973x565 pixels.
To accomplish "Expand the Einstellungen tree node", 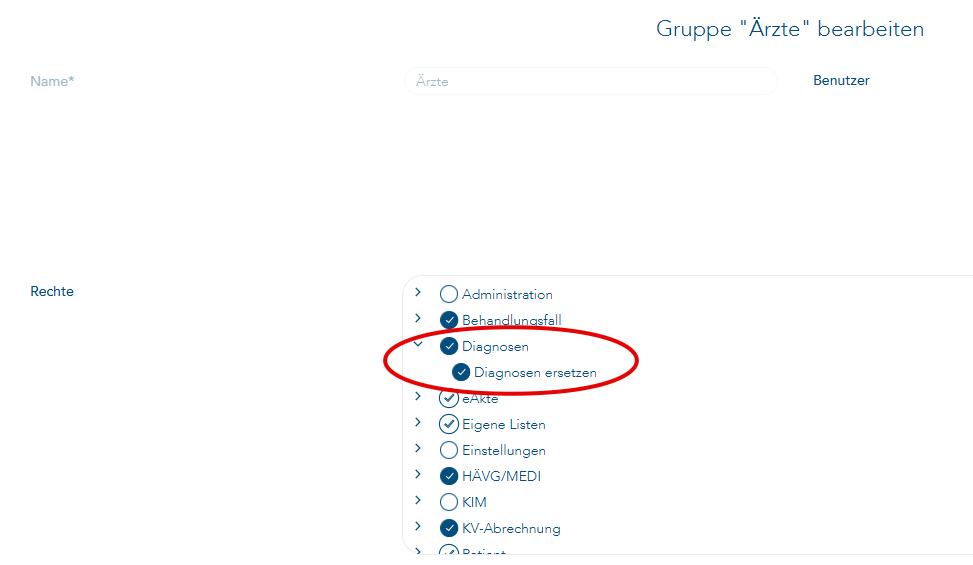I will [x=418, y=450].
